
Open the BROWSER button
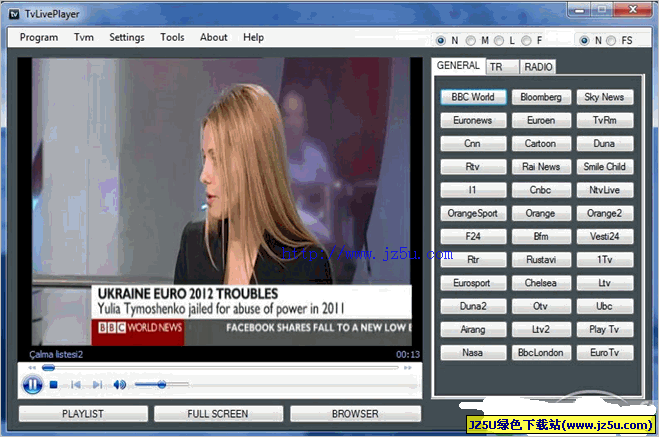[355, 414]
